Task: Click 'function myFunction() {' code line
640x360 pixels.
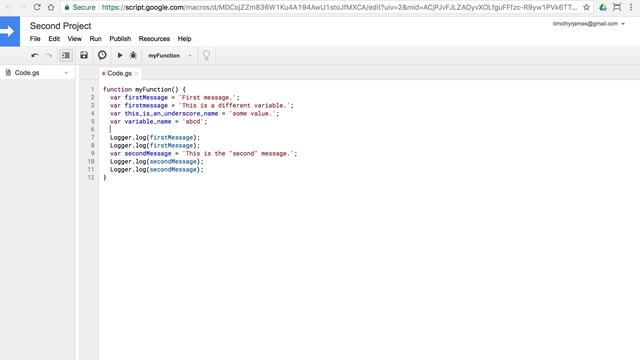Action: [x=144, y=89]
